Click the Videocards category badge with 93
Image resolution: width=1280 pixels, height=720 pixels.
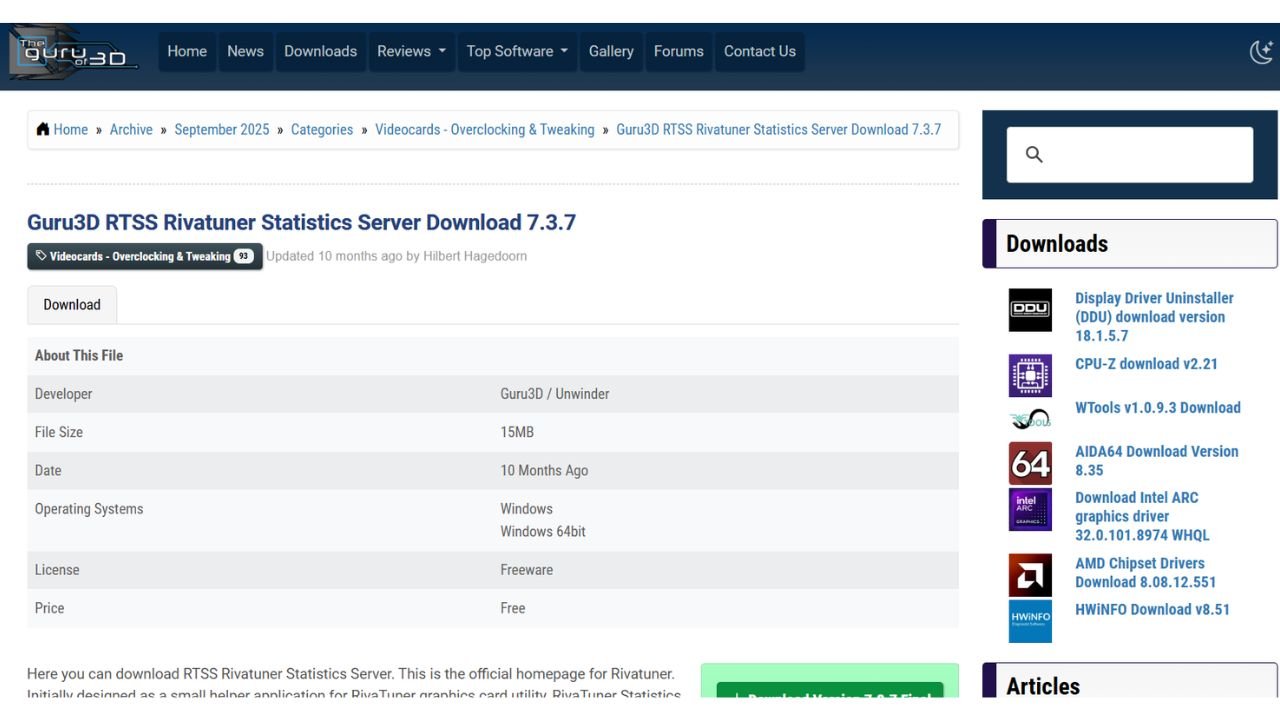click(x=145, y=256)
